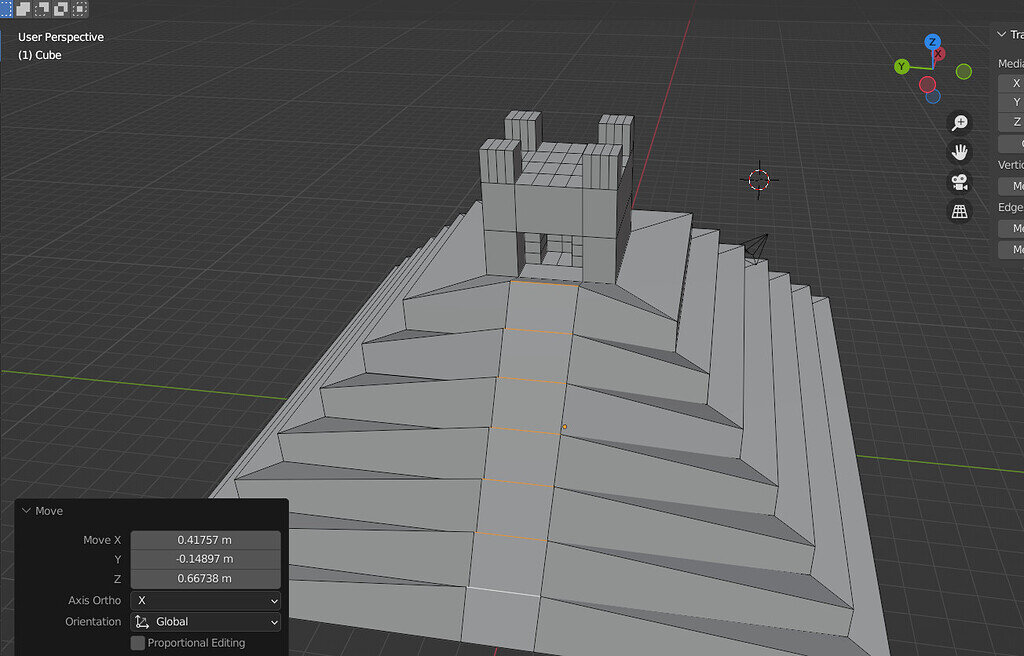The width and height of the screenshot is (1024, 656).
Task: Enable Proportional Editing checkbox
Action: click(x=137, y=643)
